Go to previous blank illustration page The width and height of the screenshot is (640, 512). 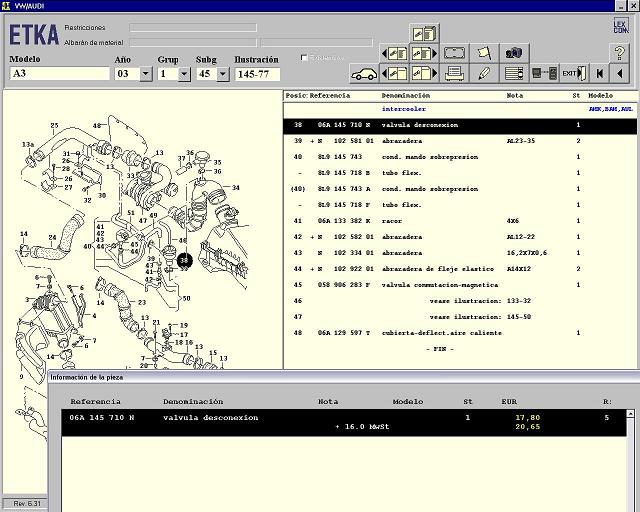tap(394, 74)
